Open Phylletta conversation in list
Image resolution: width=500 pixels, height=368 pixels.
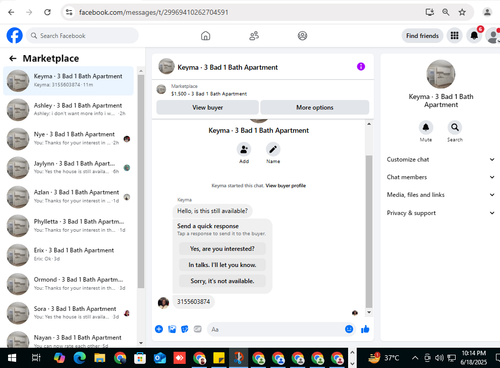[68, 226]
